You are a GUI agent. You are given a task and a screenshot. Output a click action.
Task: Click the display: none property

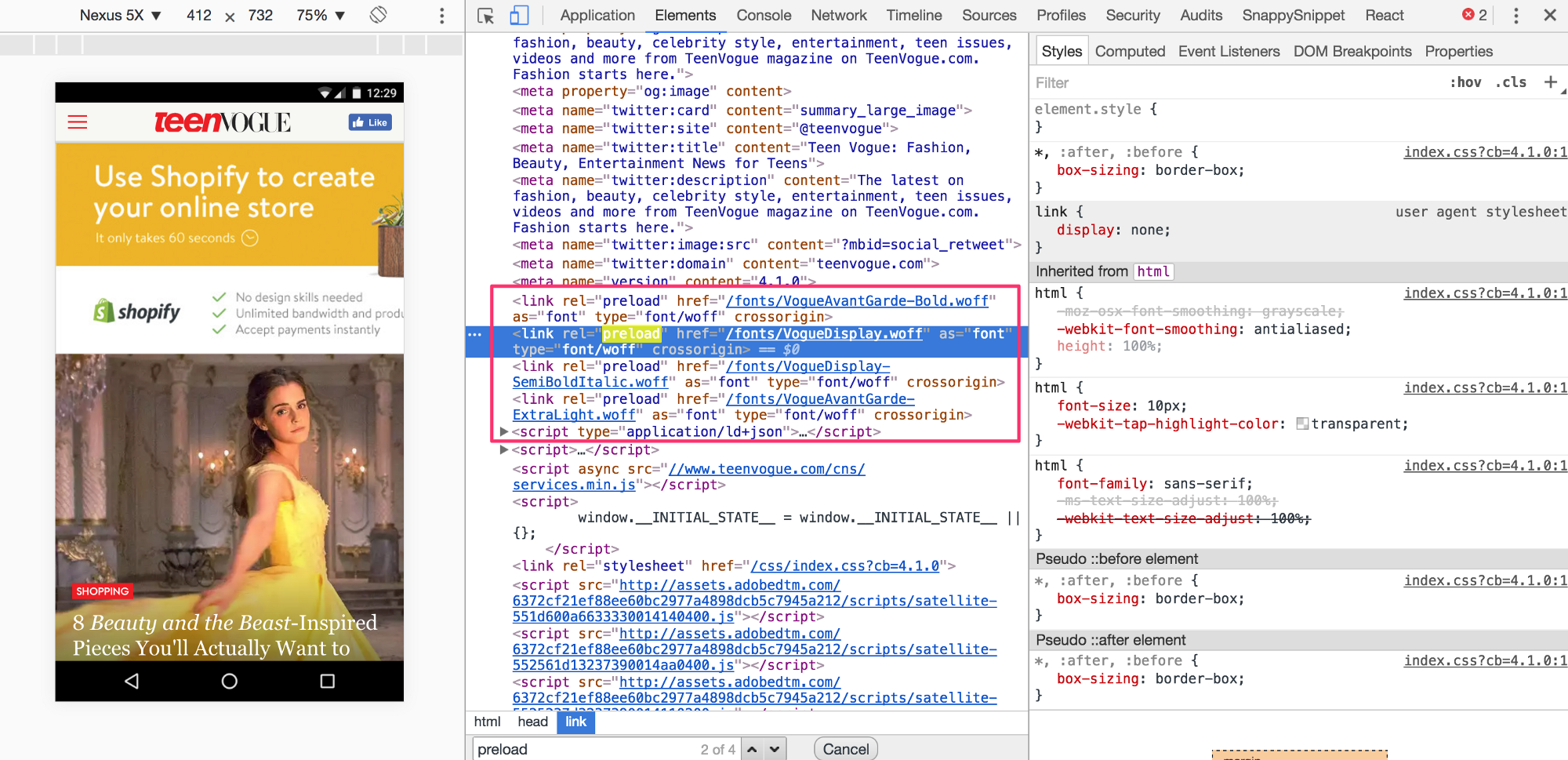[1113, 230]
